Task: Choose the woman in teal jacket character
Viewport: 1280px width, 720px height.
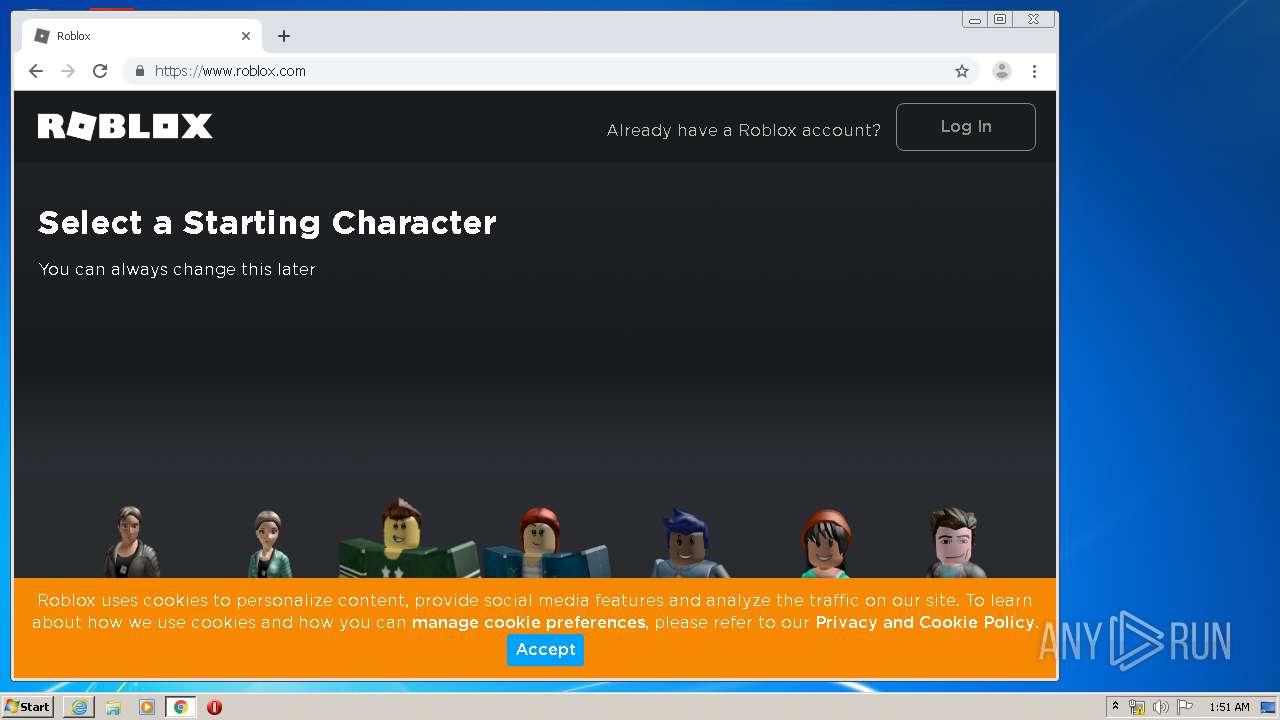Action: (269, 545)
